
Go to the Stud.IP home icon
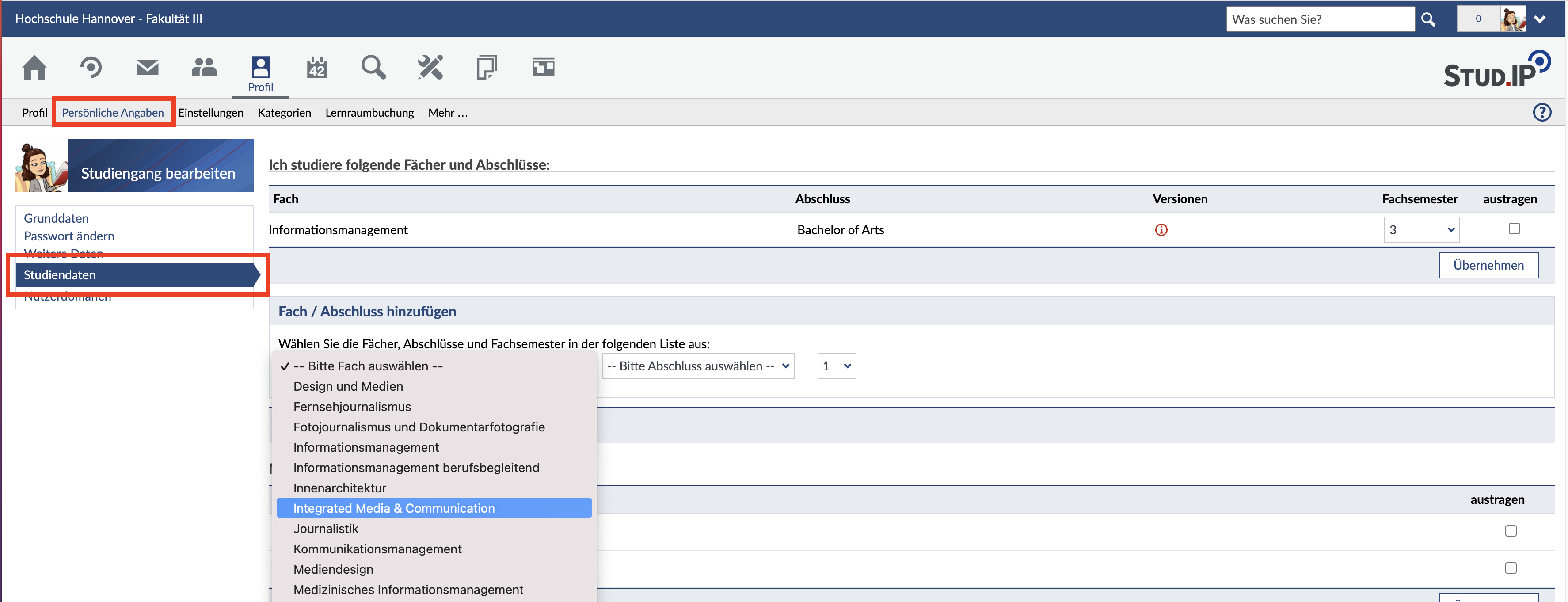pyautogui.click(x=34, y=68)
